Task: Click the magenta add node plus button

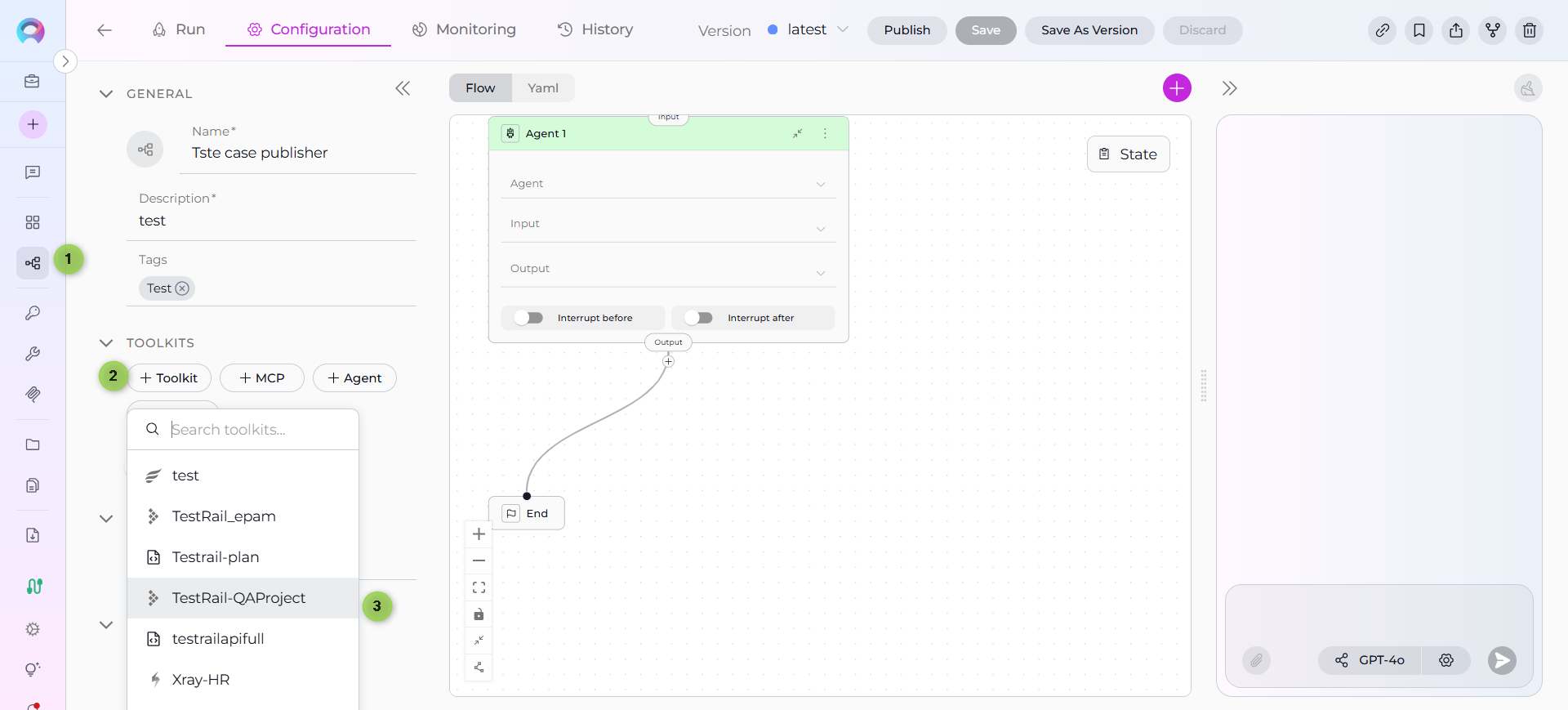Action: tap(1176, 88)
